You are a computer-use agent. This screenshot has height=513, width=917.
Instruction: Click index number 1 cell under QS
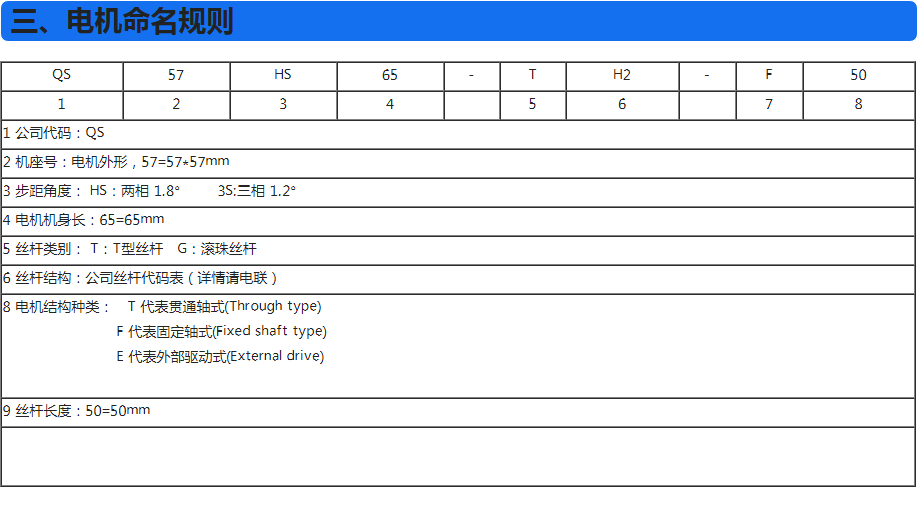pyautogui.click(x=62, y=105)
